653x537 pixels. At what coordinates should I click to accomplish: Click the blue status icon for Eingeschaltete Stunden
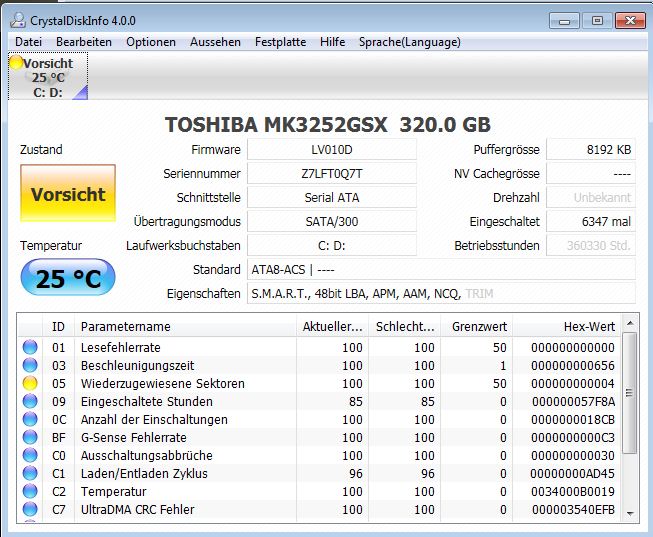(x=30, y=401)
